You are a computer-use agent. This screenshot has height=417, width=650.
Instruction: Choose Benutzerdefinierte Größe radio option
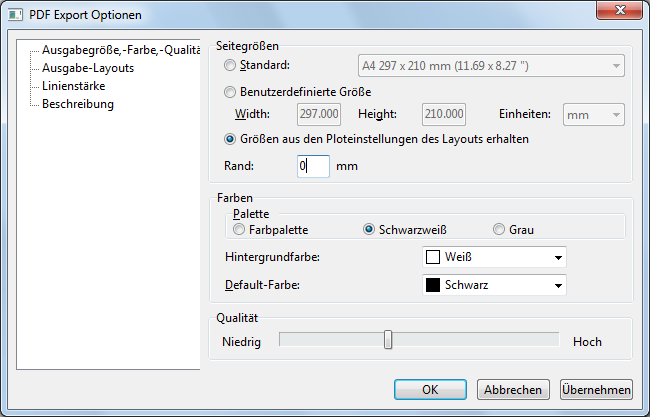pos(232,92)
